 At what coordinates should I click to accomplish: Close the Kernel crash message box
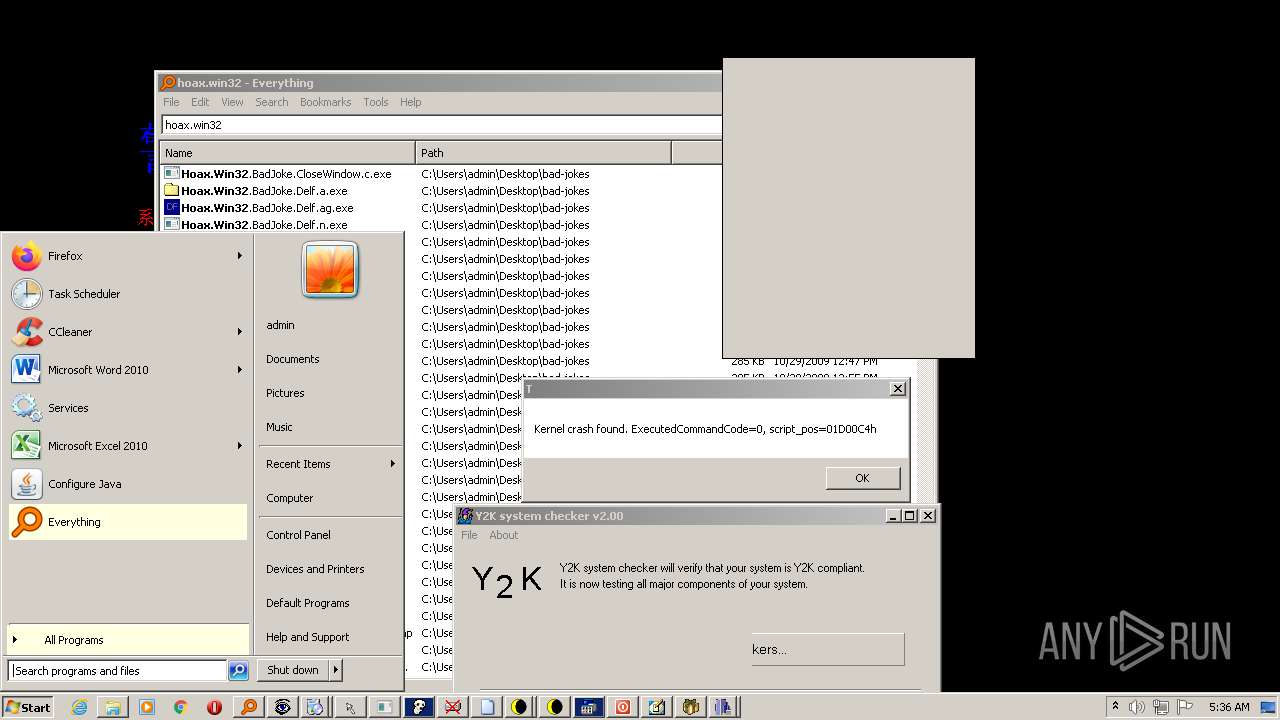coord(897,388)
